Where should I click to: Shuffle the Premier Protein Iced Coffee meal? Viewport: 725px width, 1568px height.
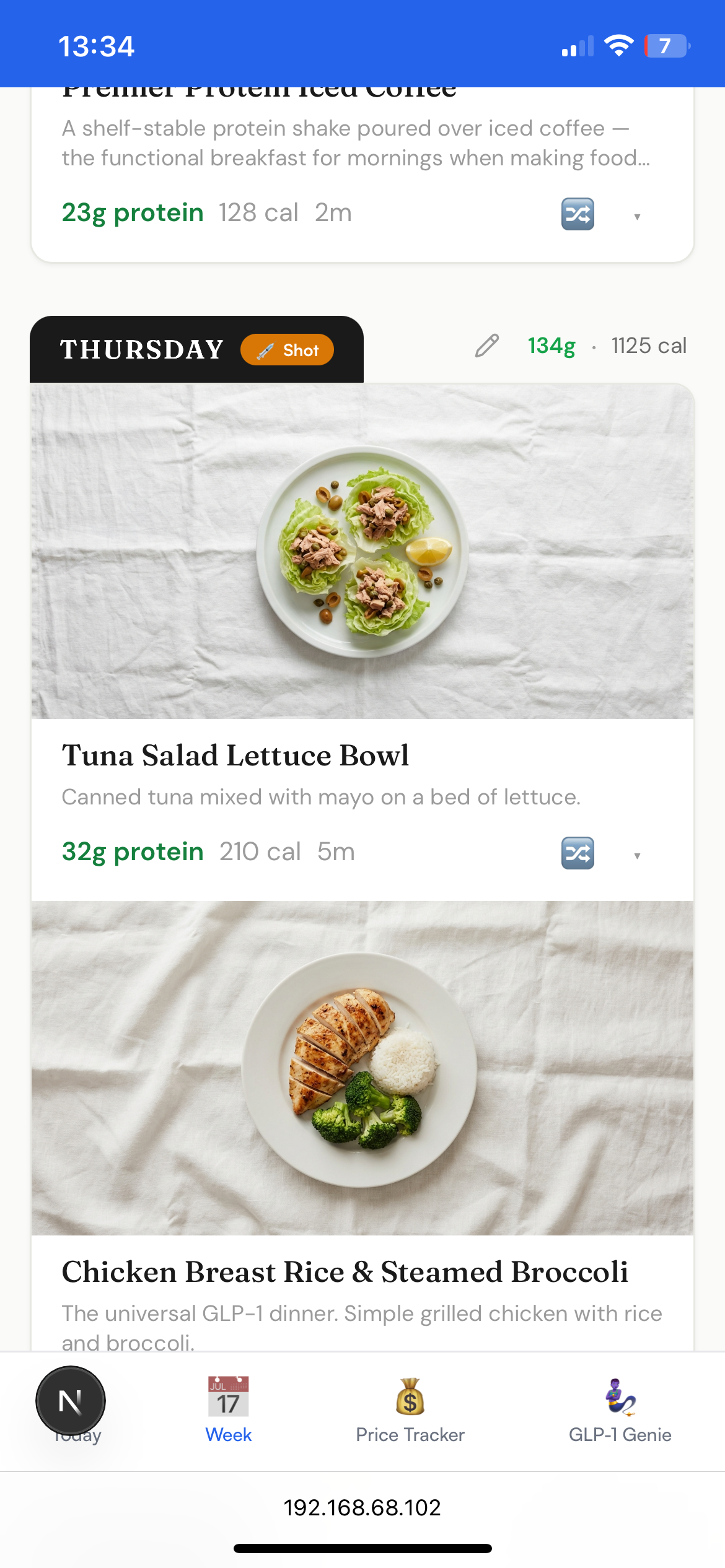(x=578, y=214)
